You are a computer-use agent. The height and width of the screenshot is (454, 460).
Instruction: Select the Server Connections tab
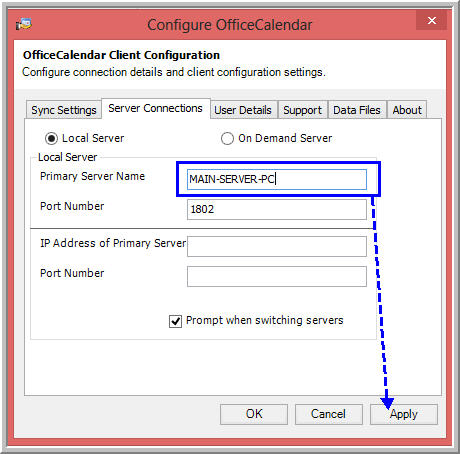pos(156,108)
